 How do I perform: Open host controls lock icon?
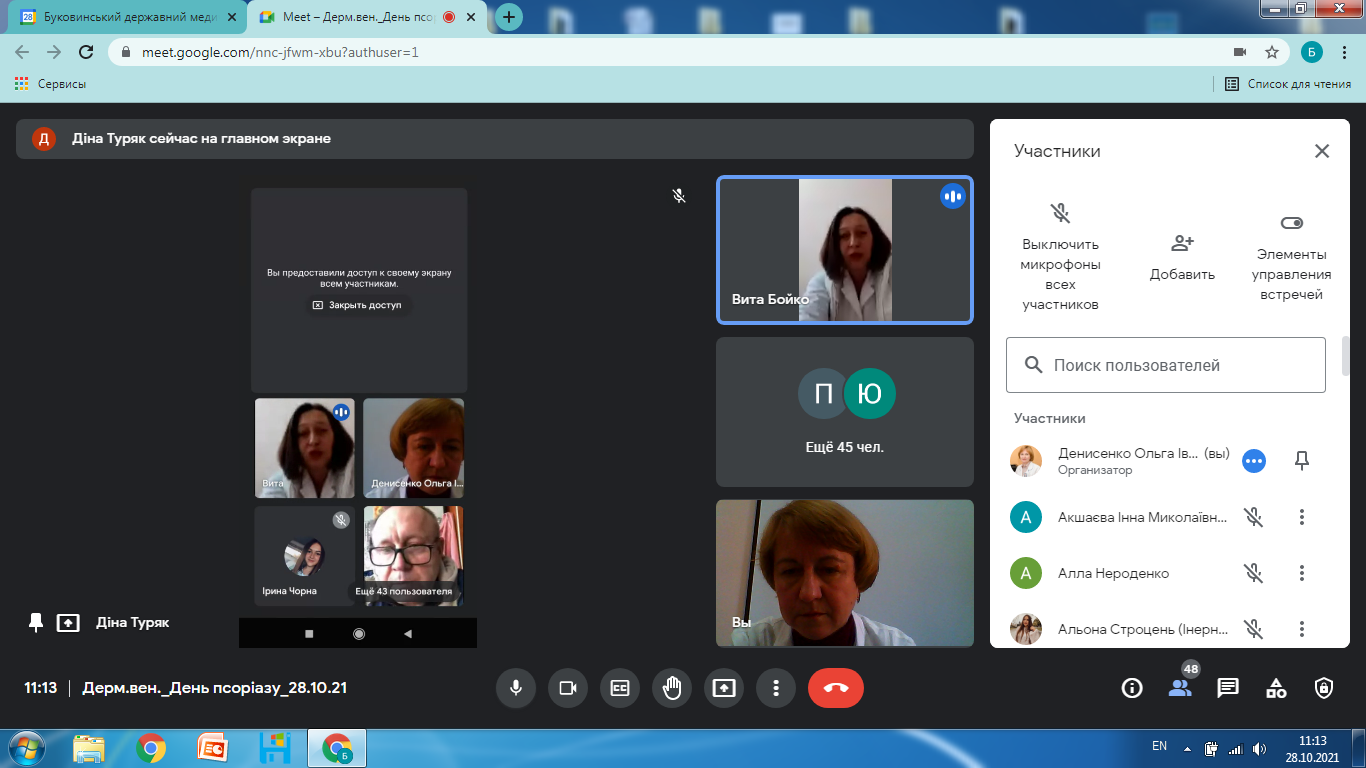tap(1324, 688)
